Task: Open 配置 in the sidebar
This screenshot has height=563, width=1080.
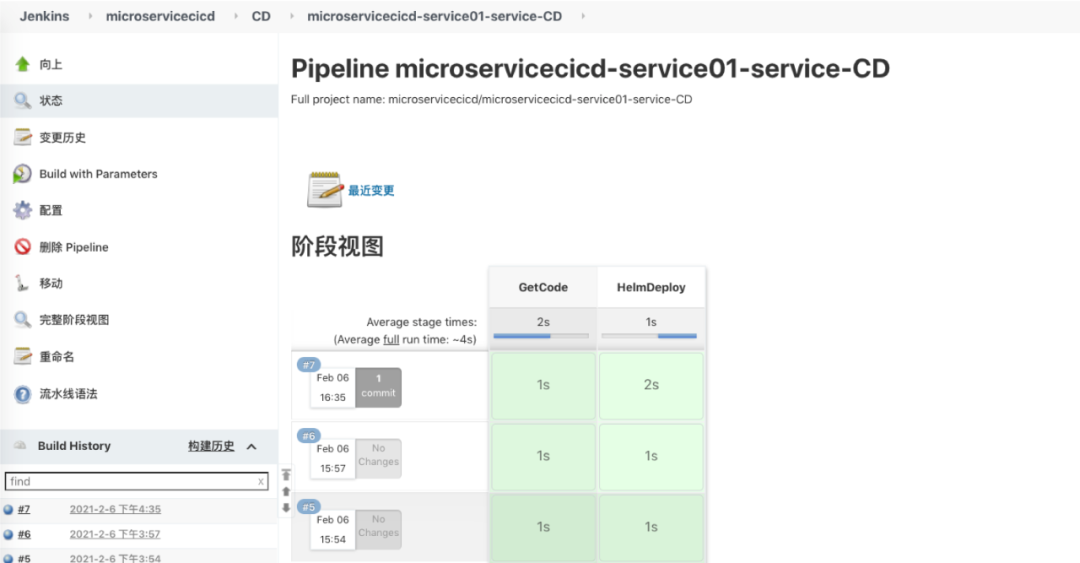Action: pos(51,210)
